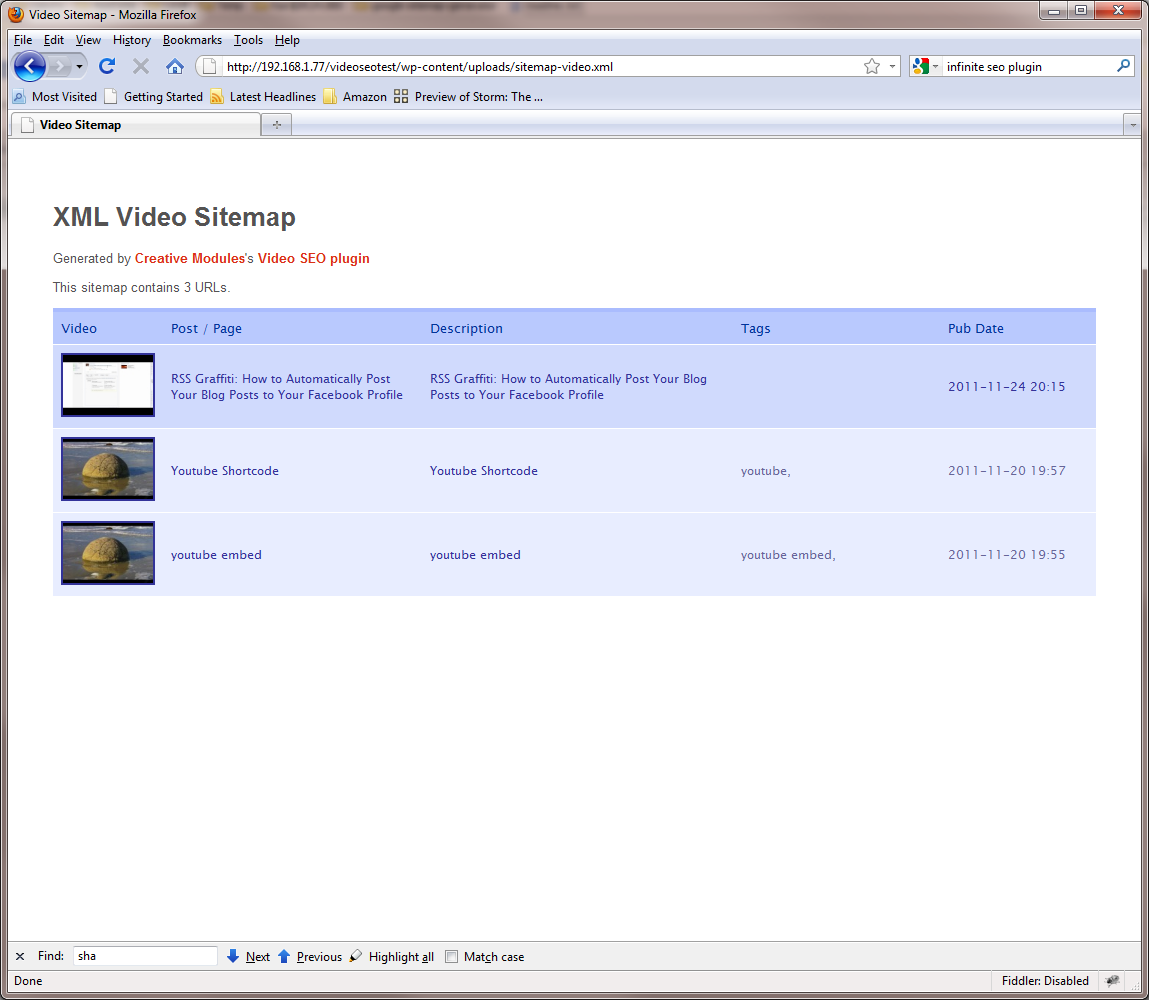
Task: Click the Fiddler: Disabled status entry
Action: pos(1045,980)
